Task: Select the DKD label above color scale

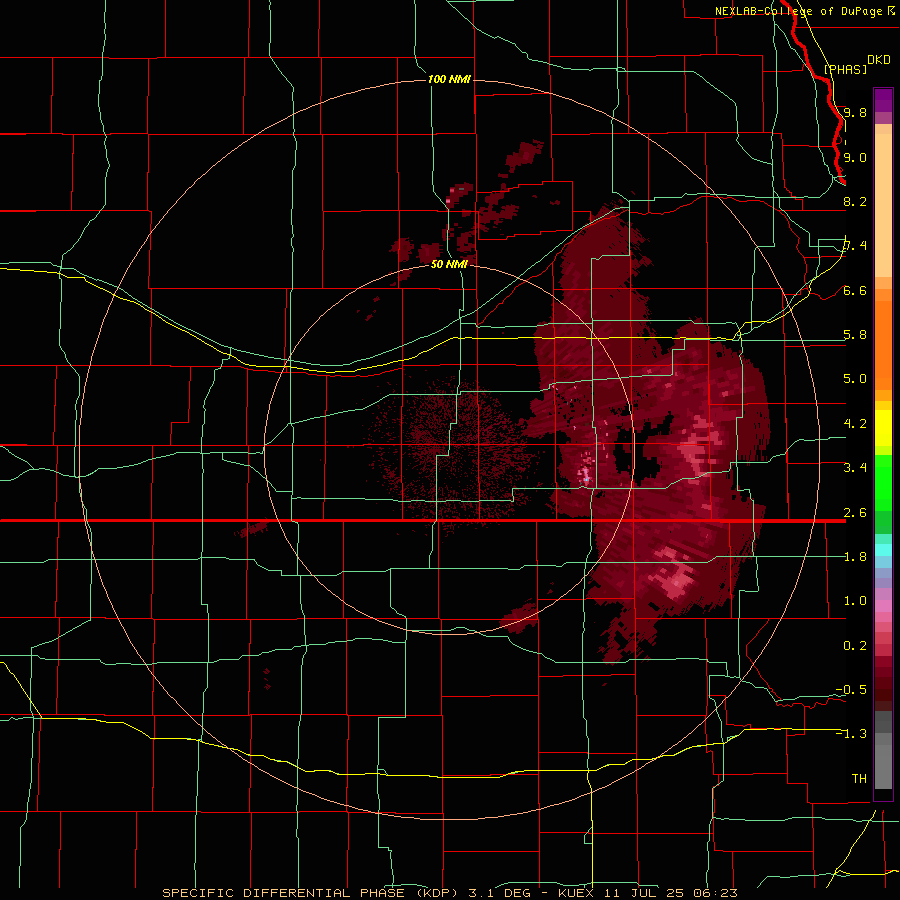Action: [879, 59]
